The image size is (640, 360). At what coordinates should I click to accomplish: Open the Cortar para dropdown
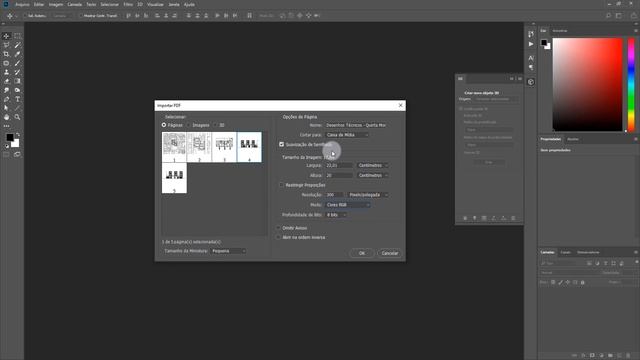click(347, 135)
